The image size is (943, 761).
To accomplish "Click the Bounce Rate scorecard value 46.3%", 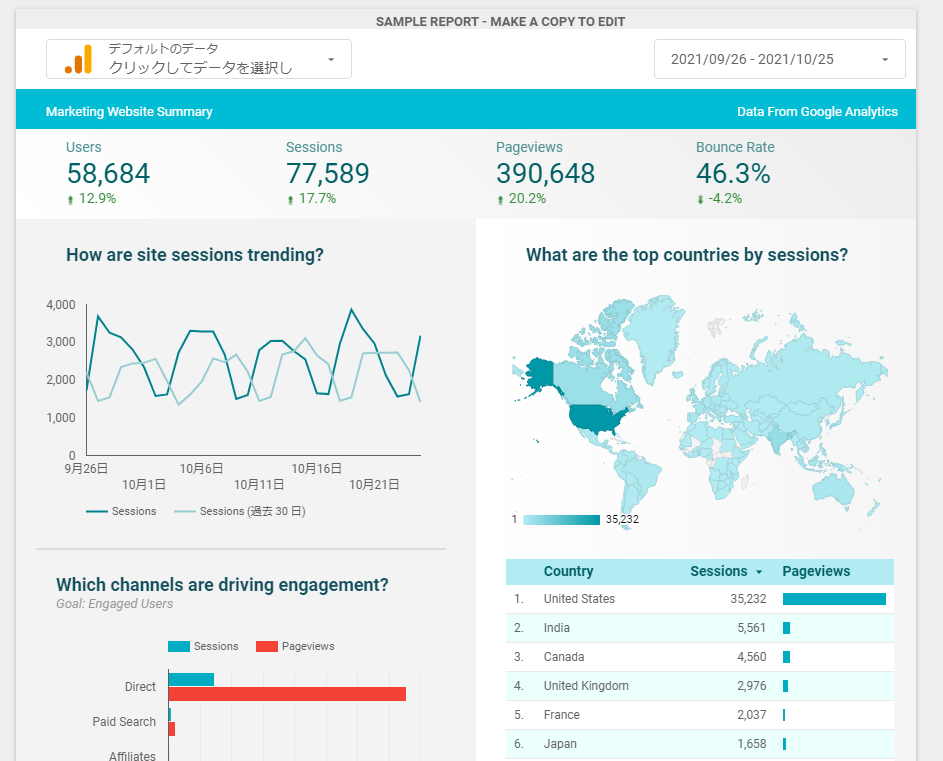I will (x=733, y=173).
